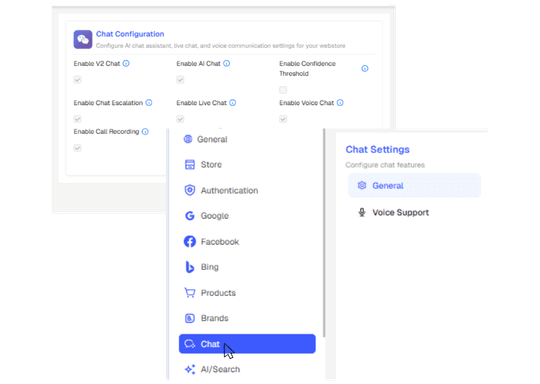The height and width of the screenshot is (384, 540).
Task: Click the Facebook logo icon
Action: click(x=190, y=241)
